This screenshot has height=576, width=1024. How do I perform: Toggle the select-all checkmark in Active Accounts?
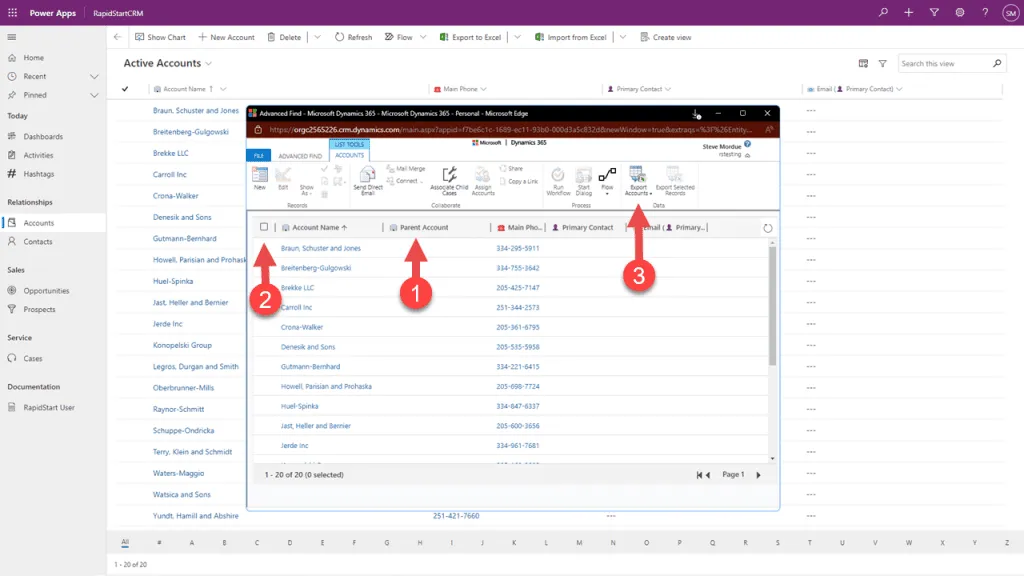125,89
